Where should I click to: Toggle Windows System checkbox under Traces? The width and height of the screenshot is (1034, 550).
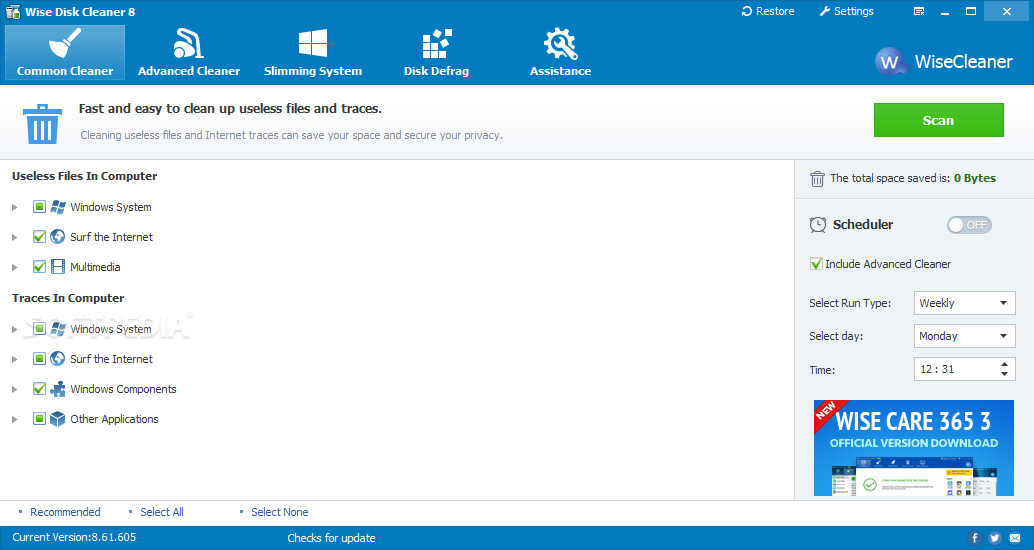40,329
